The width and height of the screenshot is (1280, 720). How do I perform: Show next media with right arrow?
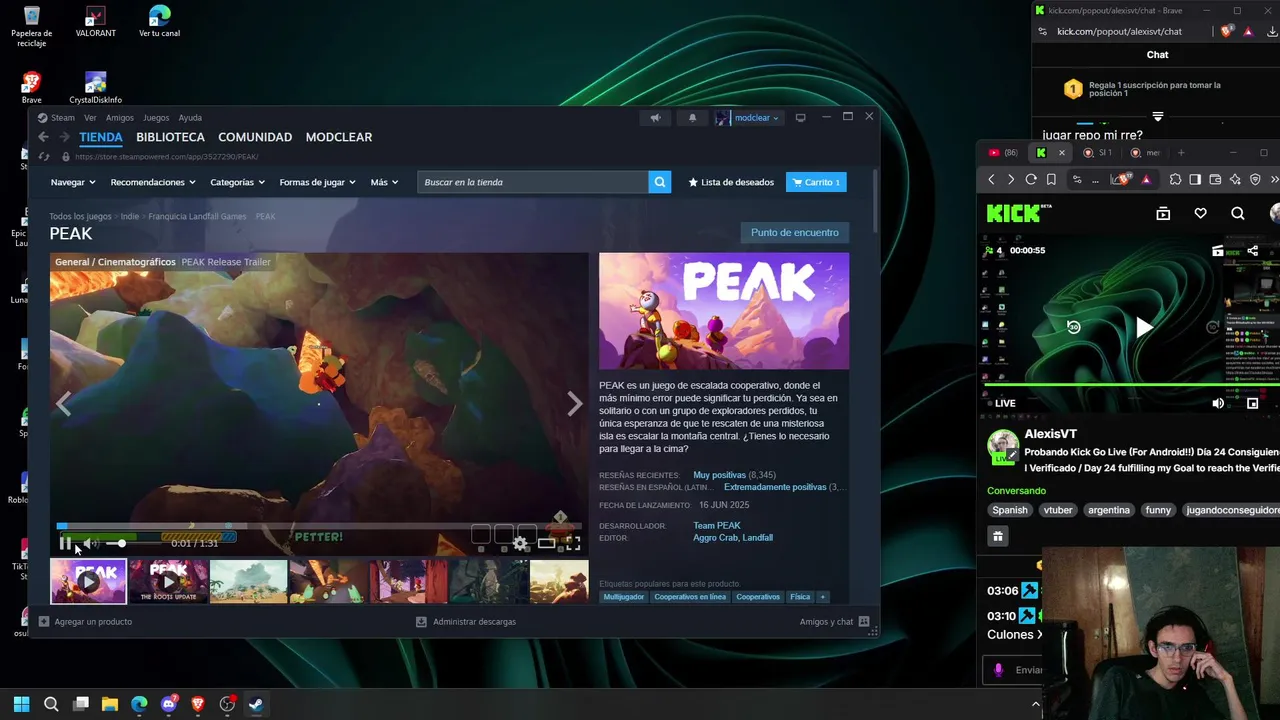pos(575,404)
